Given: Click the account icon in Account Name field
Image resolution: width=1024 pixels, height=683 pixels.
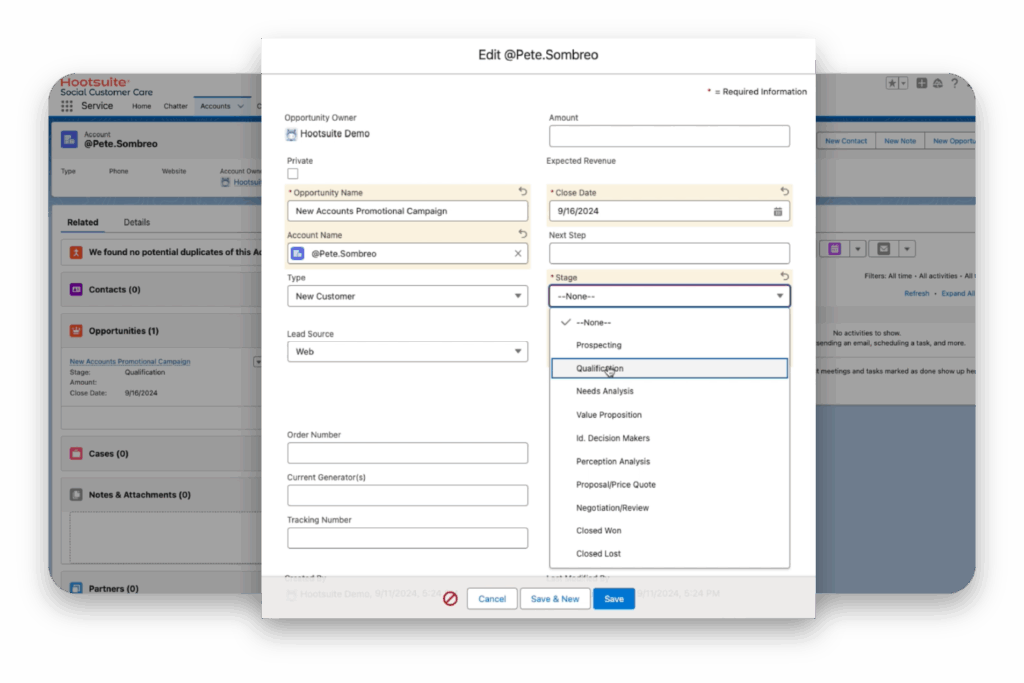Looking at the screenshot, I should click(x=298, y=253).
